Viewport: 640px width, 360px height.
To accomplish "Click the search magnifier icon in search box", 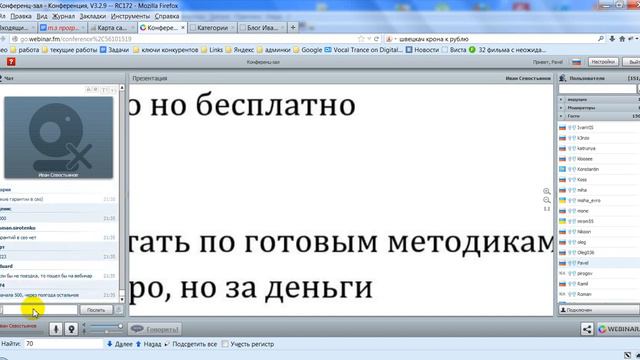I will click(601, 39).
